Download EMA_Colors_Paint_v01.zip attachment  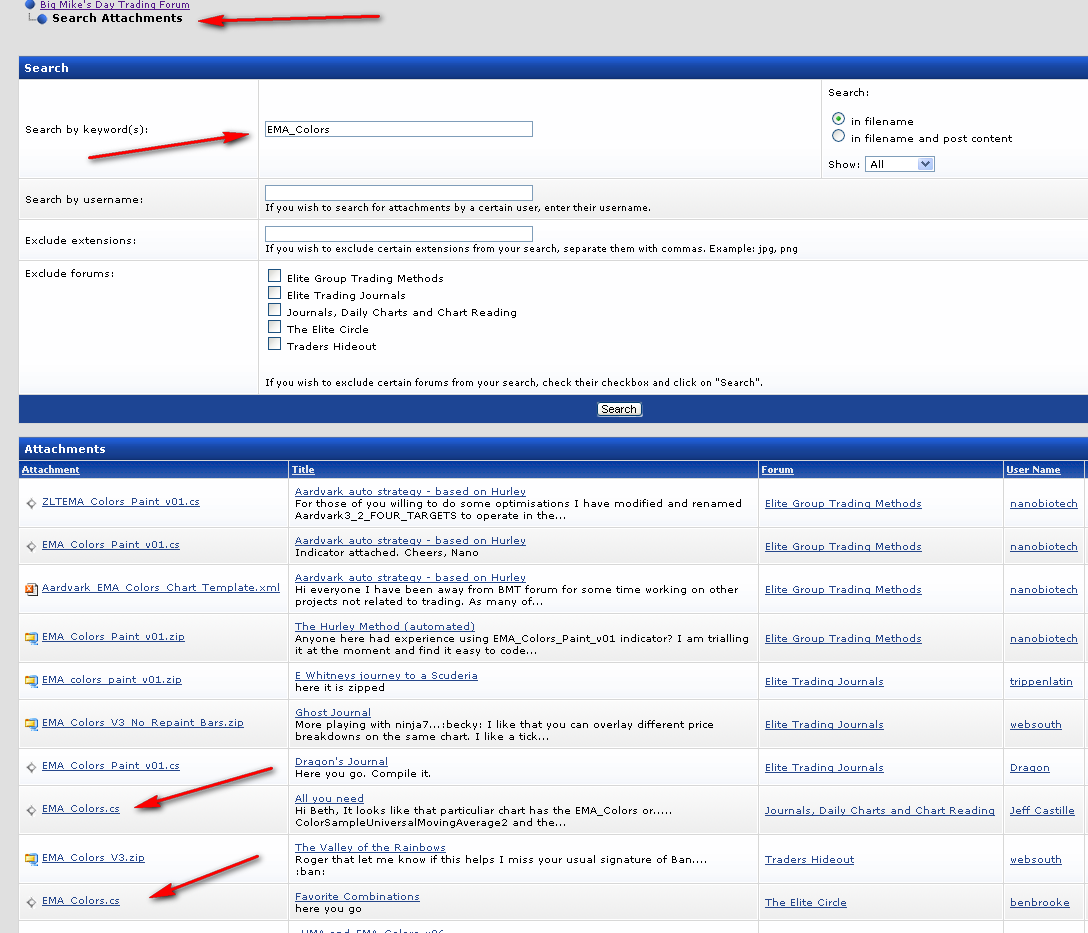113,637
